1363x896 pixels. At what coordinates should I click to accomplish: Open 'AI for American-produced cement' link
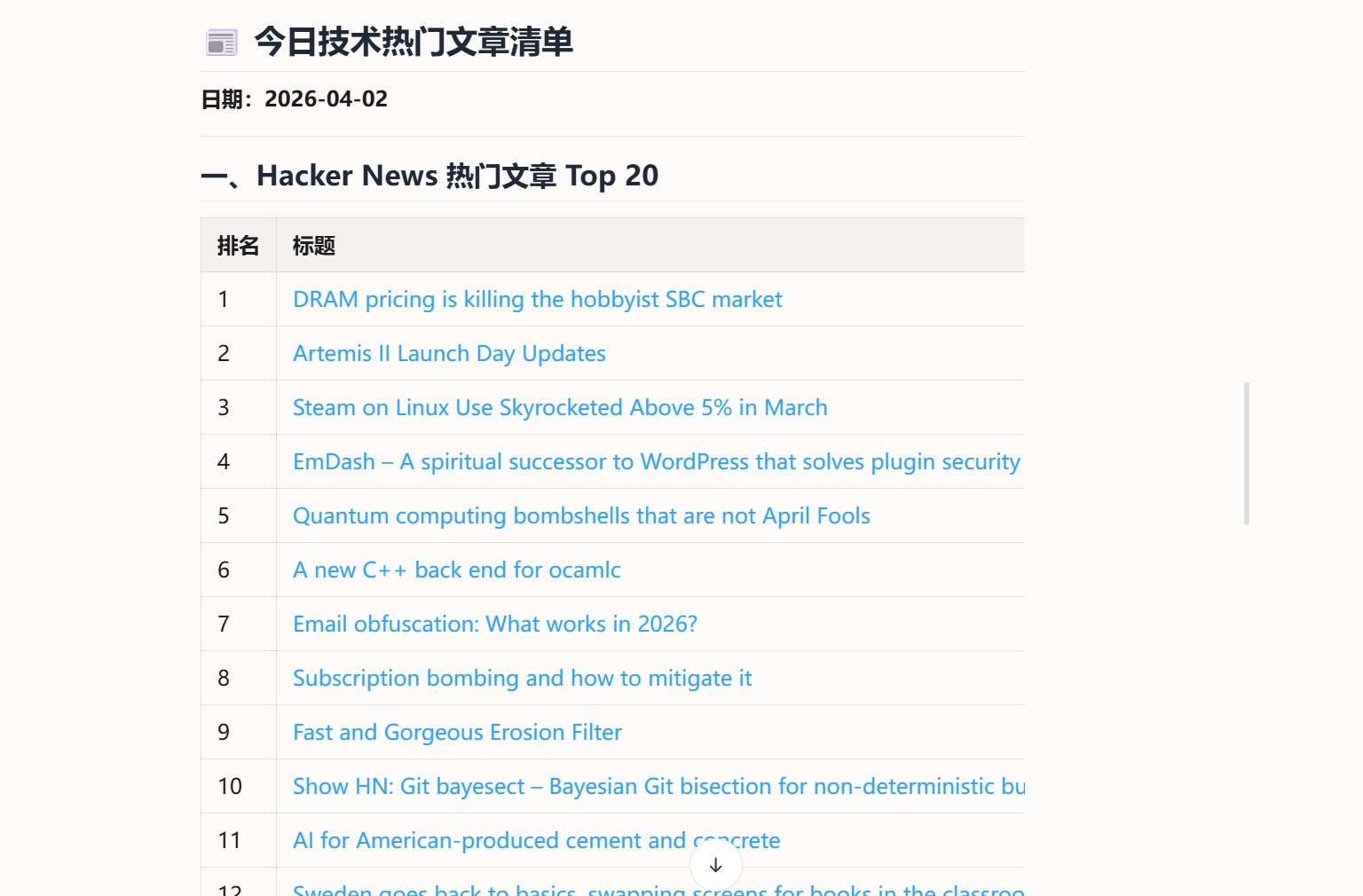coord(536,841)
